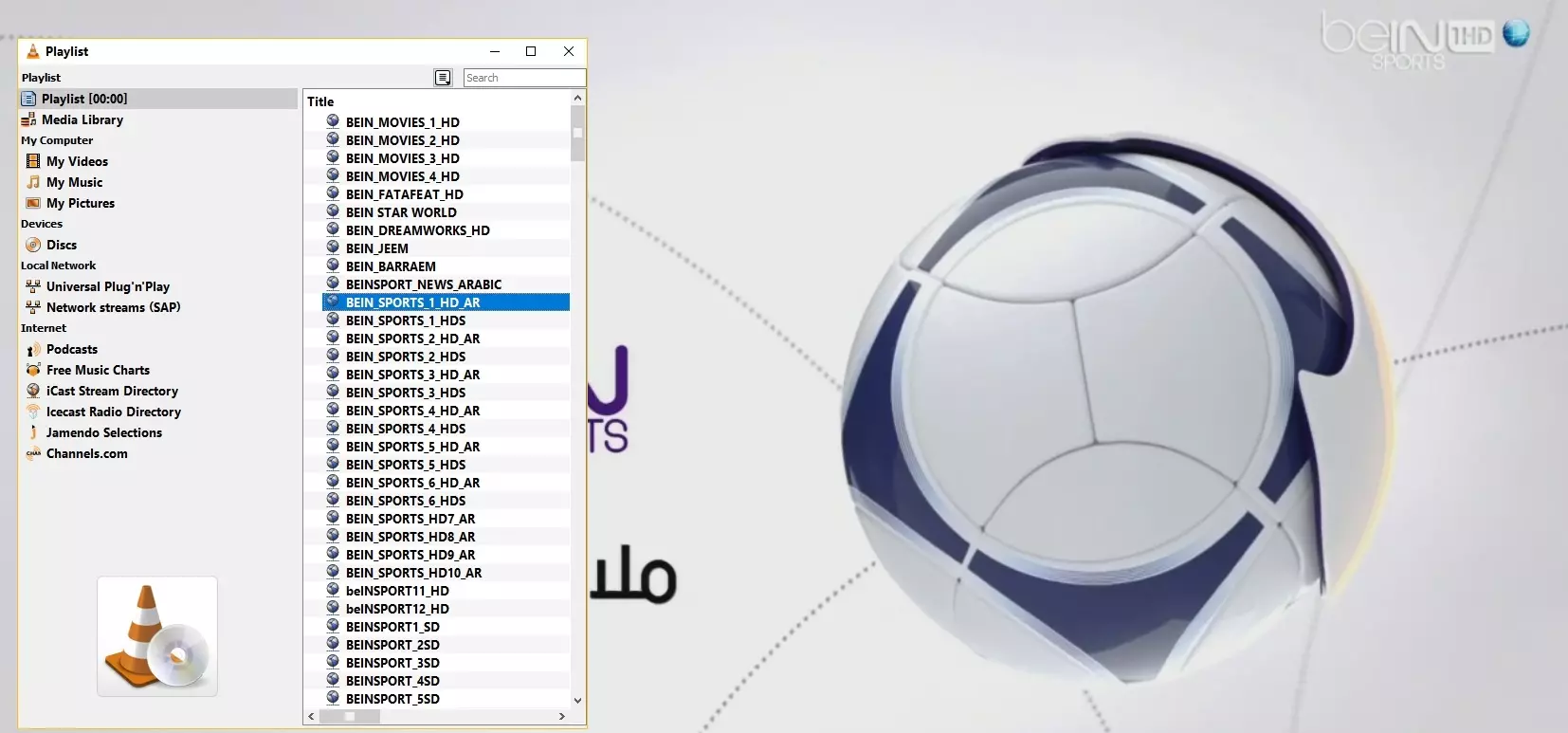This screenshot has width=1568, height=733.
Task: Click scroll-up arrow of playlist list
Action: click(577, 99)
